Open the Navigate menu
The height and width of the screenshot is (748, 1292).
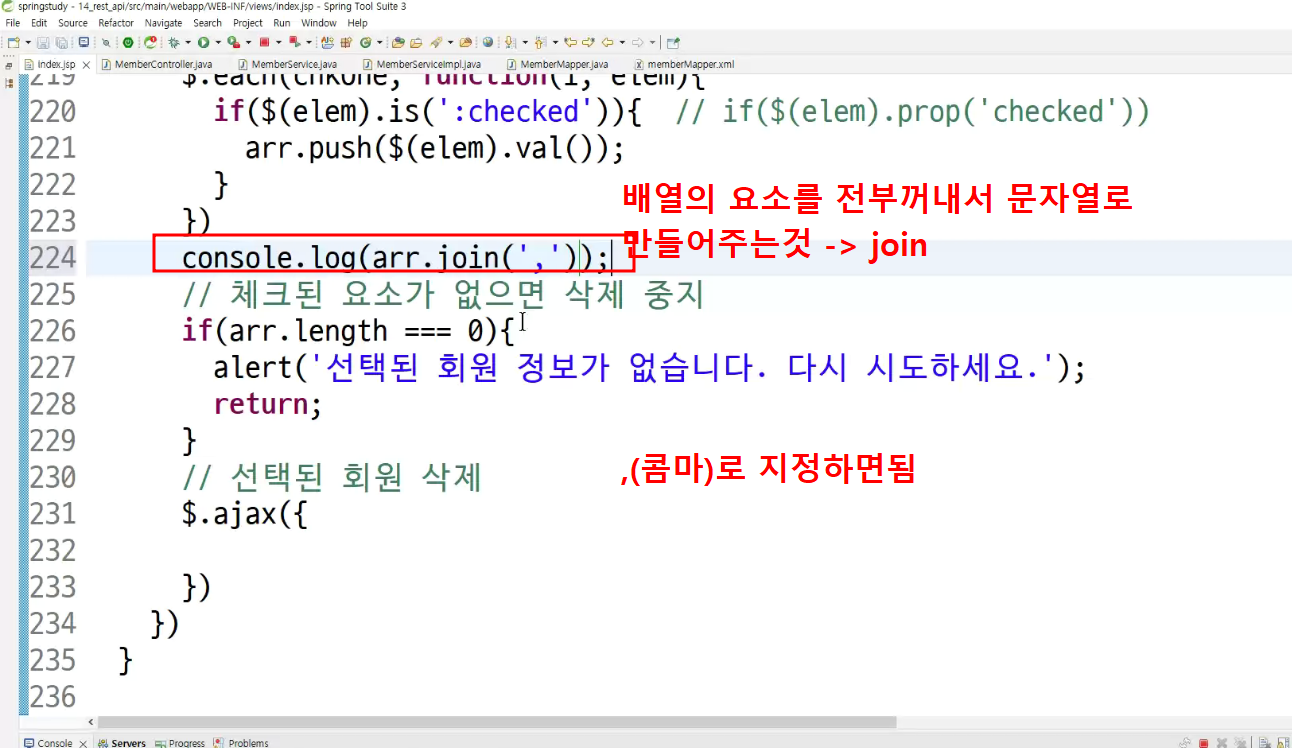[x=164, y=23]
